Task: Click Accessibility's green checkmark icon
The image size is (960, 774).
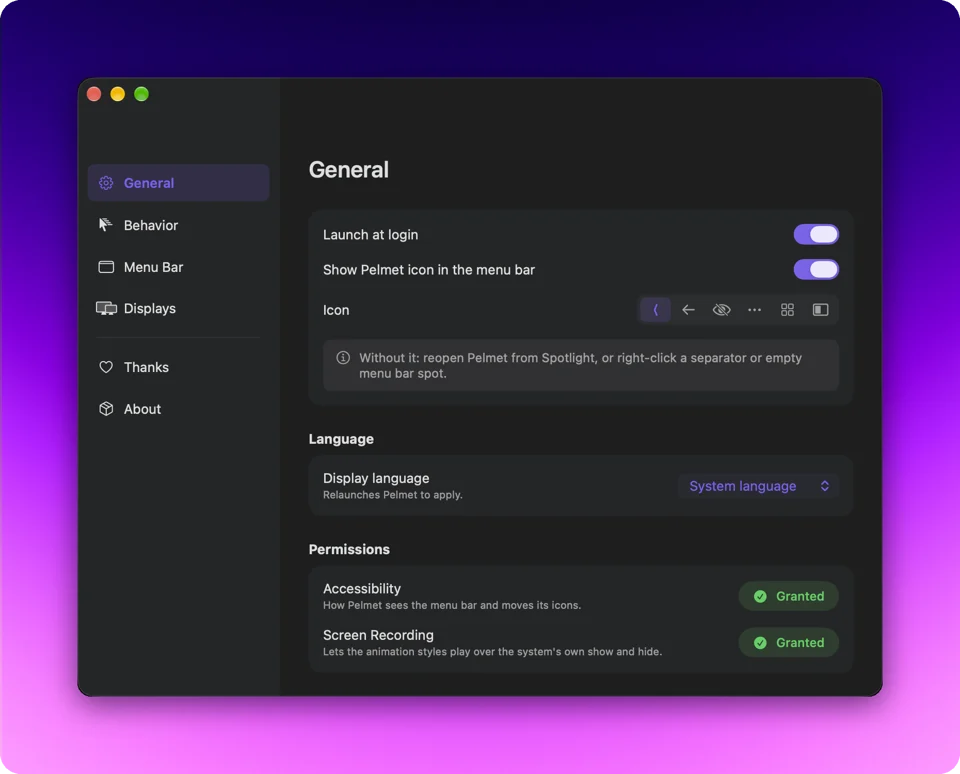Action: click(x=760, y=596)
